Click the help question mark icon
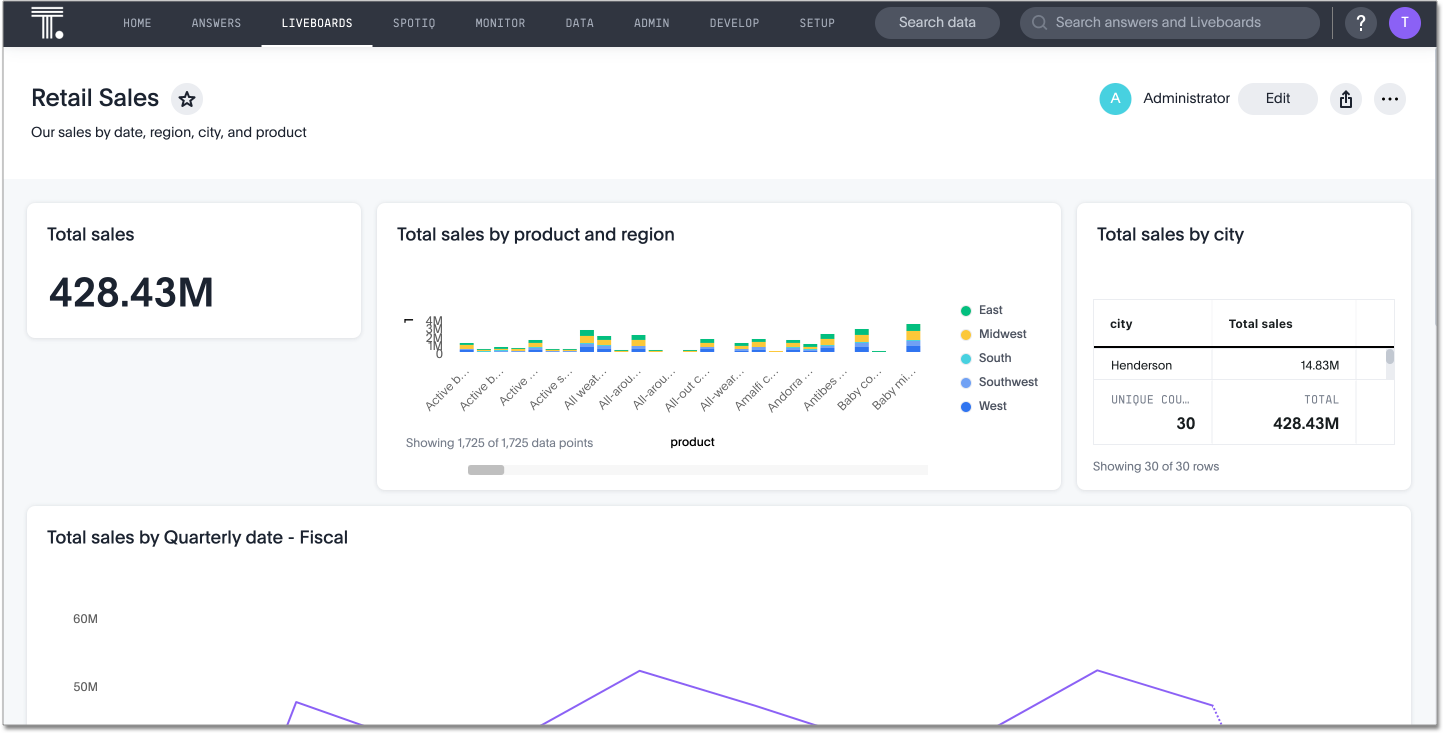The width and height of the screenshot is (1444, 734). pyautogui.click(x=1360, y=22)
